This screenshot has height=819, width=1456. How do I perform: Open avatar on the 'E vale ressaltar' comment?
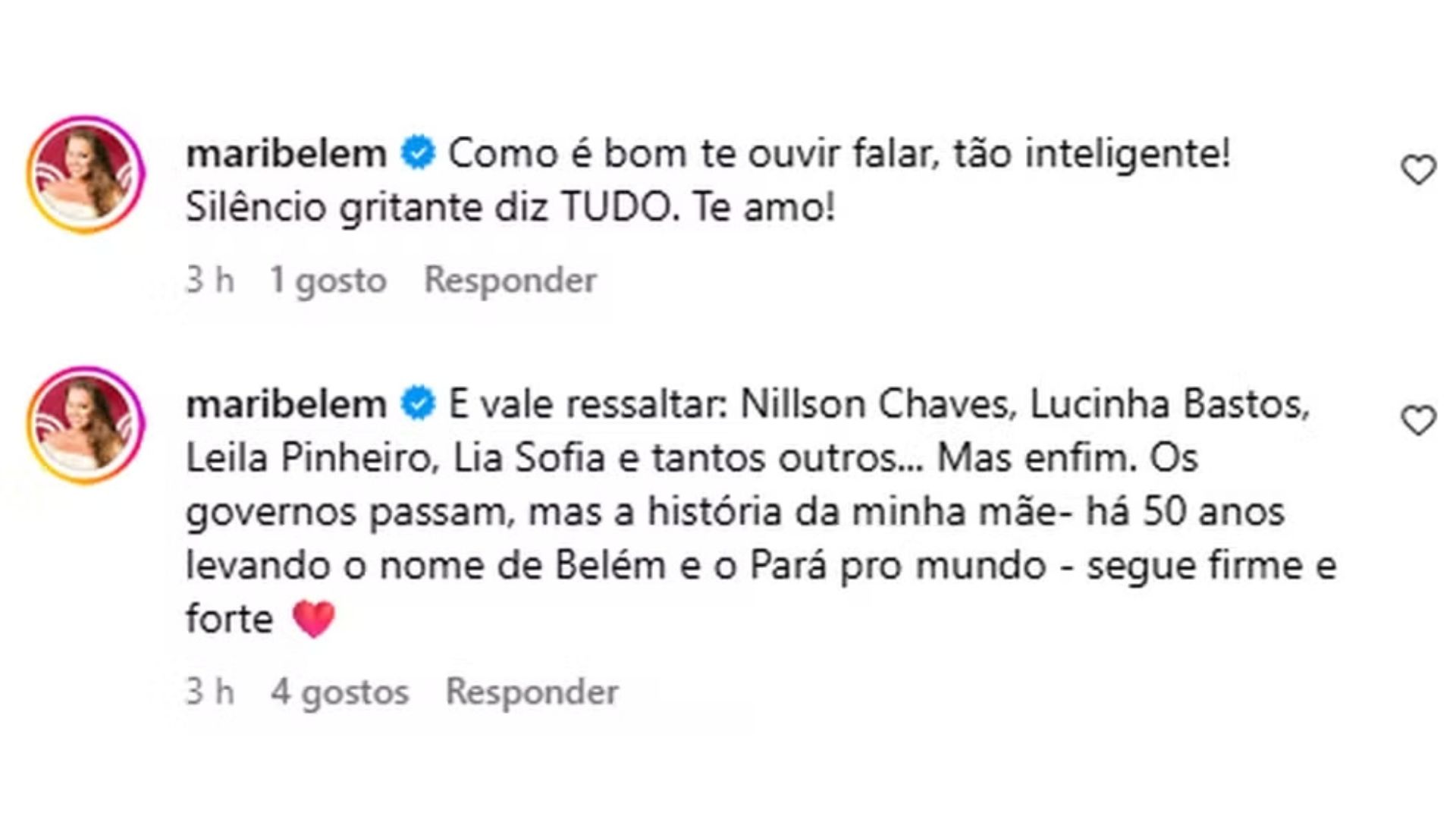[x=86, y=425]
